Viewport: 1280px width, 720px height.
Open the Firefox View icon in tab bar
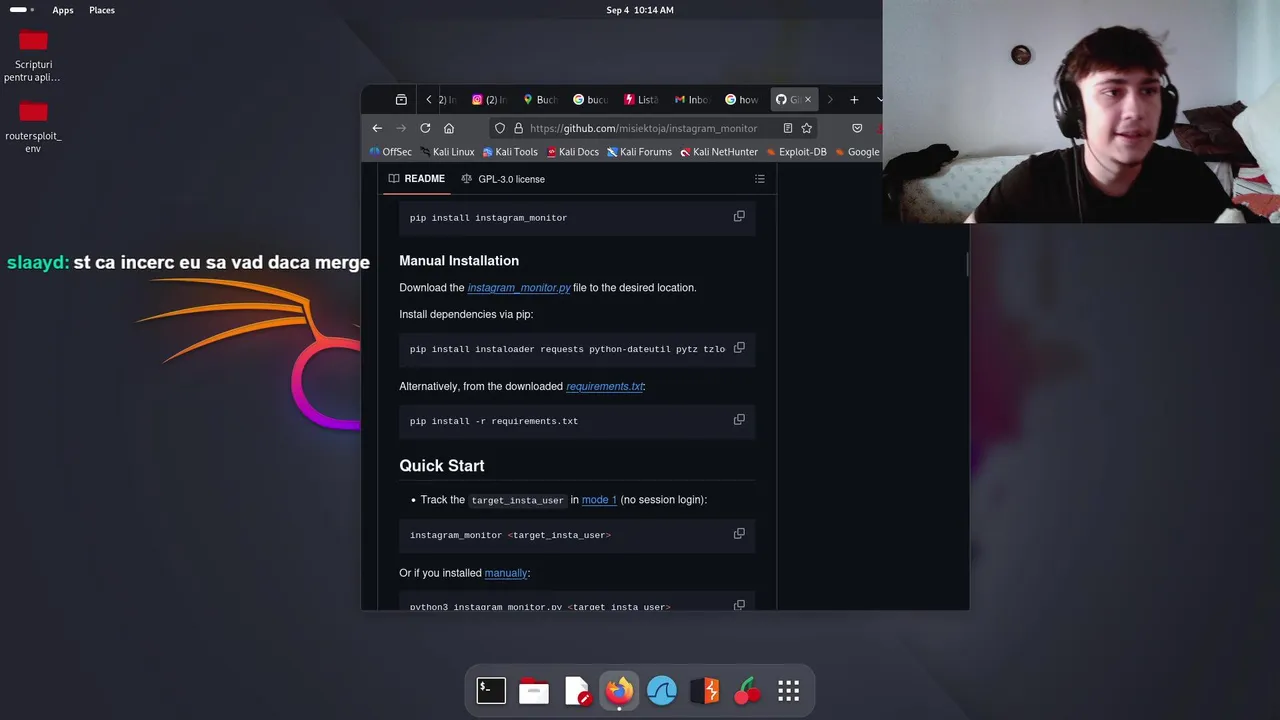coord(401,100)
